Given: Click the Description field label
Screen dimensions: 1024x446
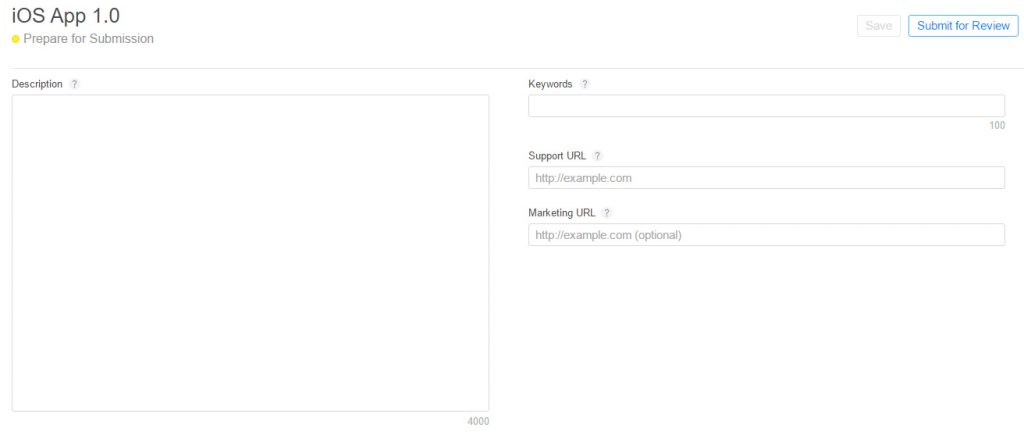Looking at the screenshot, I should click(x=37, y=84).
